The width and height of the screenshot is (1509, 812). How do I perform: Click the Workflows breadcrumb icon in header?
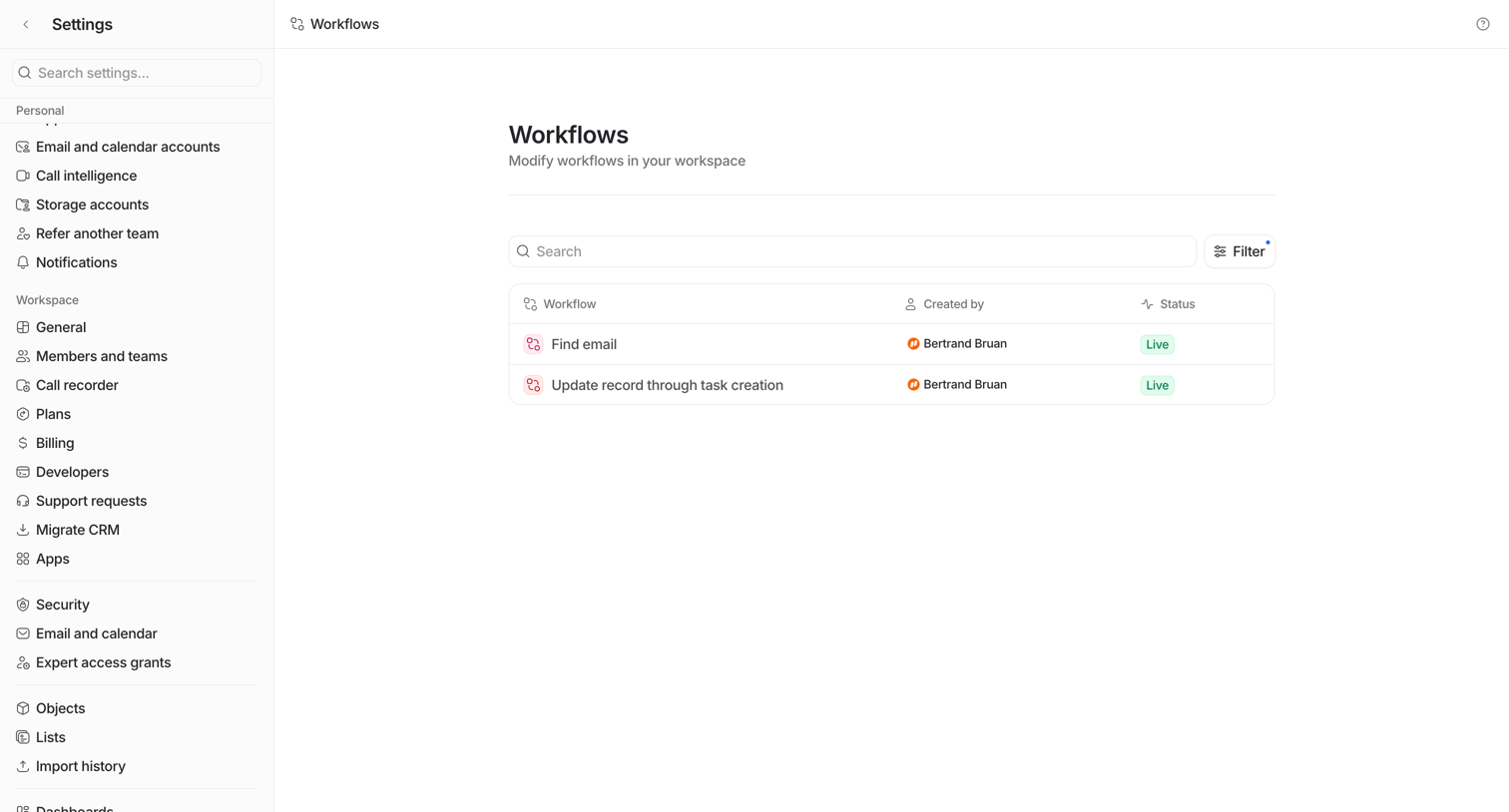tap(297, 24)
